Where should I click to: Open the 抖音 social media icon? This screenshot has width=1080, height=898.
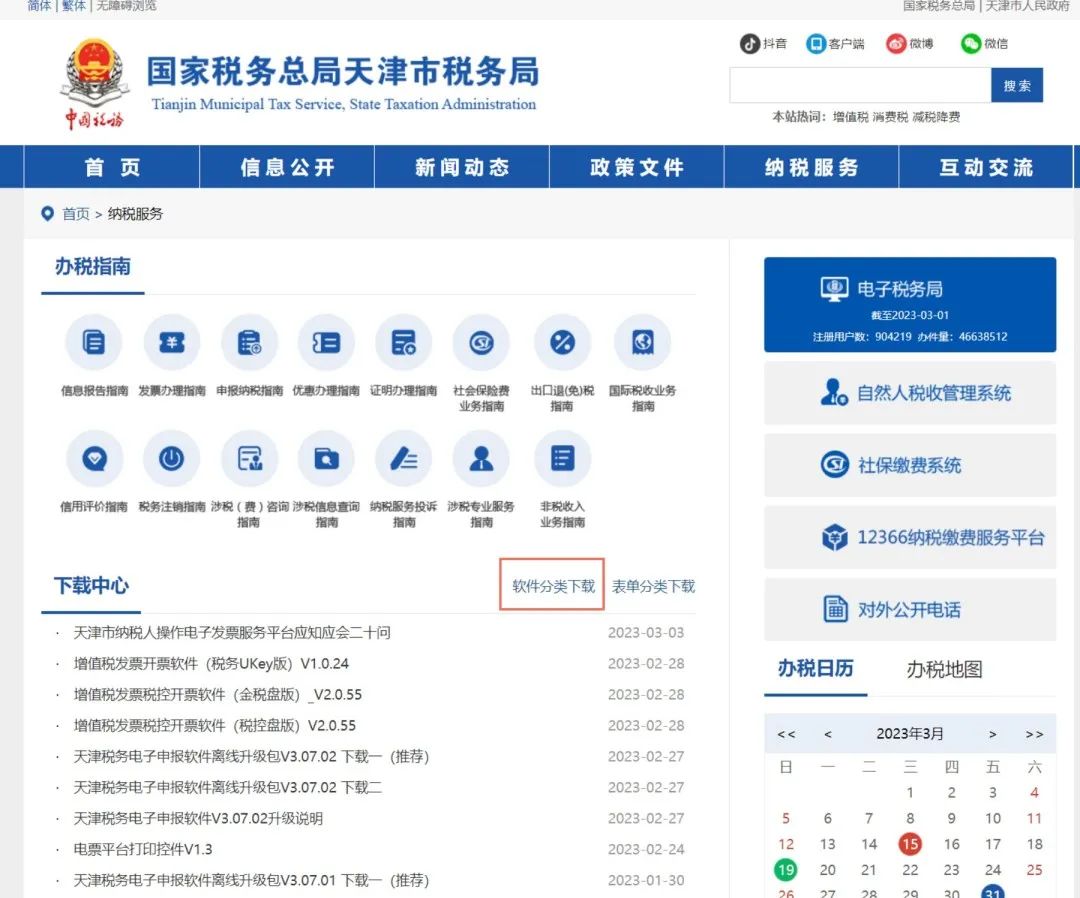point(751,44)
